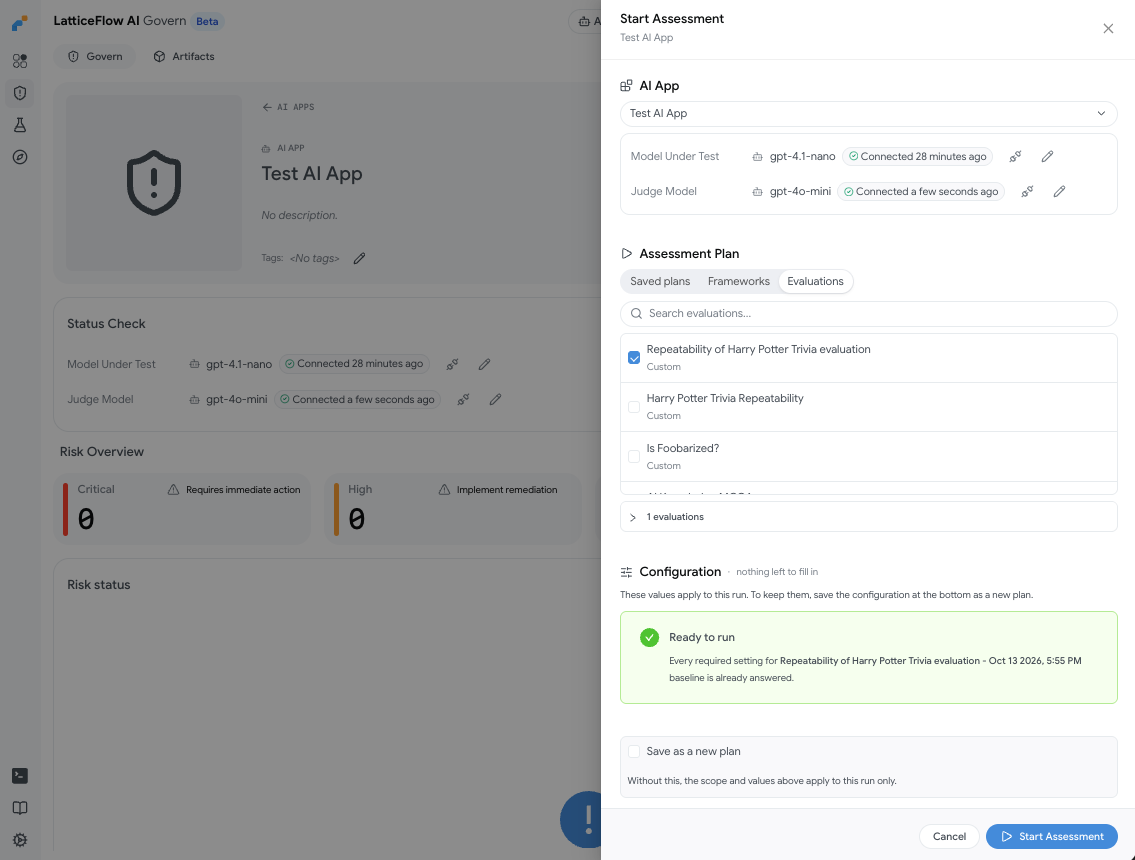Open the settings gear icon in left sidebar
The image size is (1135, 860).
pos(20,840)
